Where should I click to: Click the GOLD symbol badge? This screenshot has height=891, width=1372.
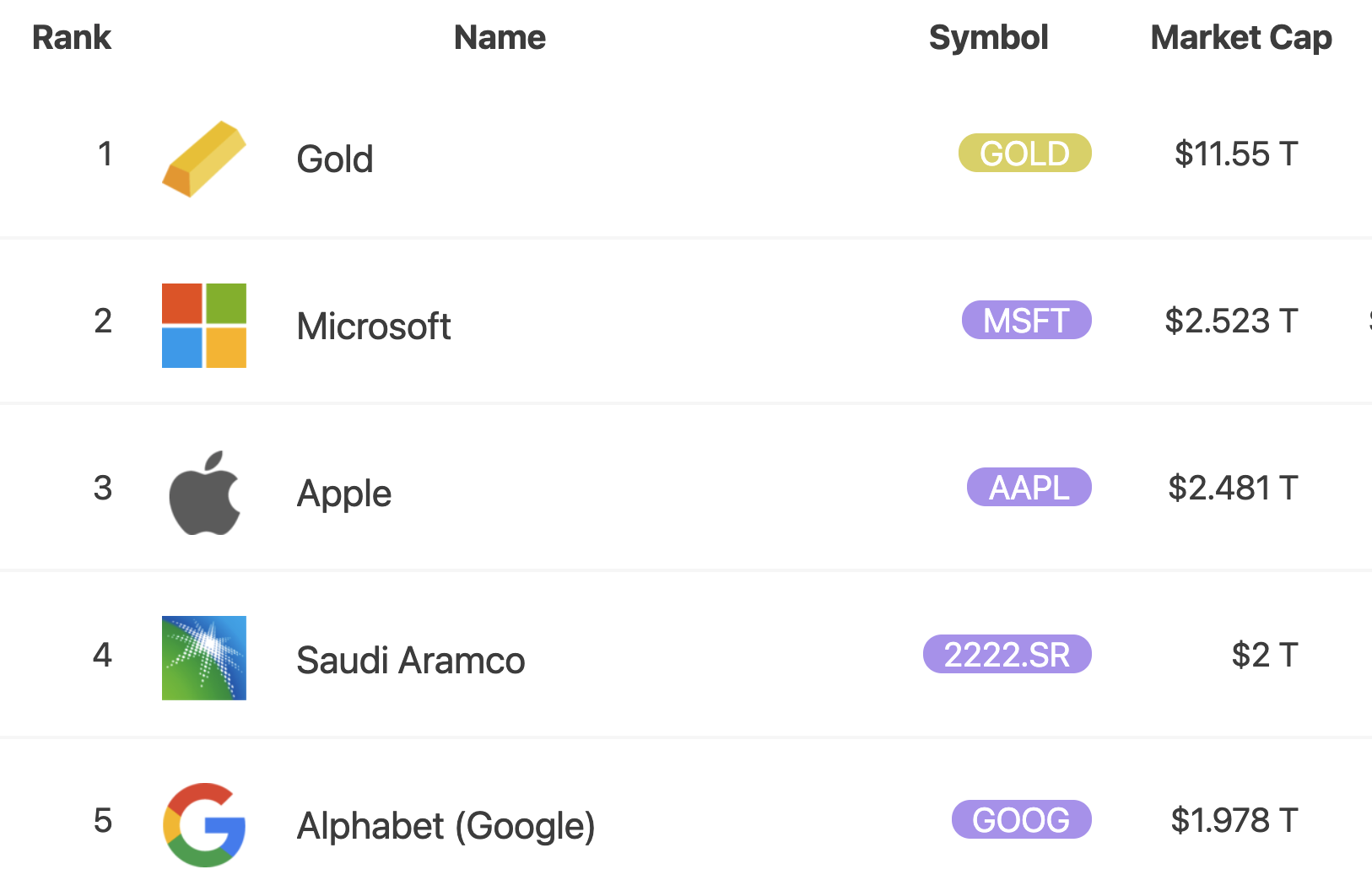(x=1025, y=153)
